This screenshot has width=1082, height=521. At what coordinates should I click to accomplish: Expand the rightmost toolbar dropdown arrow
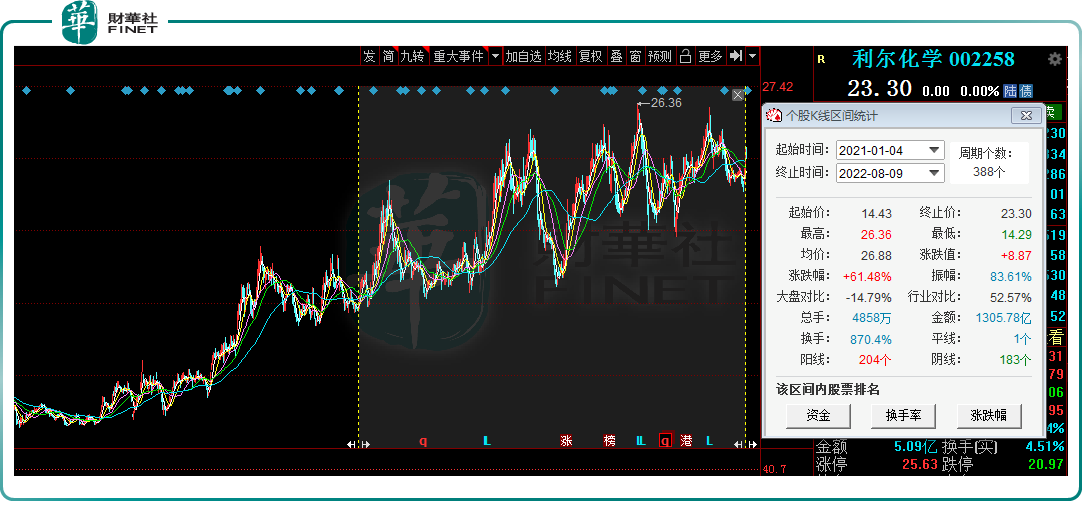tap(752, 57)
